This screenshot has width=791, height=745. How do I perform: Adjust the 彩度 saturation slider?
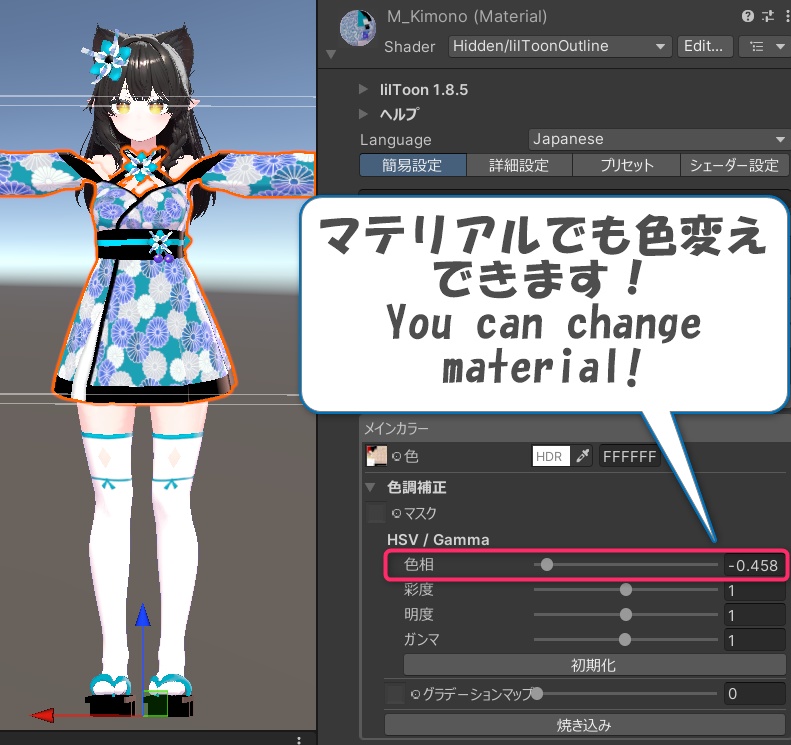(x=626, y=590)
